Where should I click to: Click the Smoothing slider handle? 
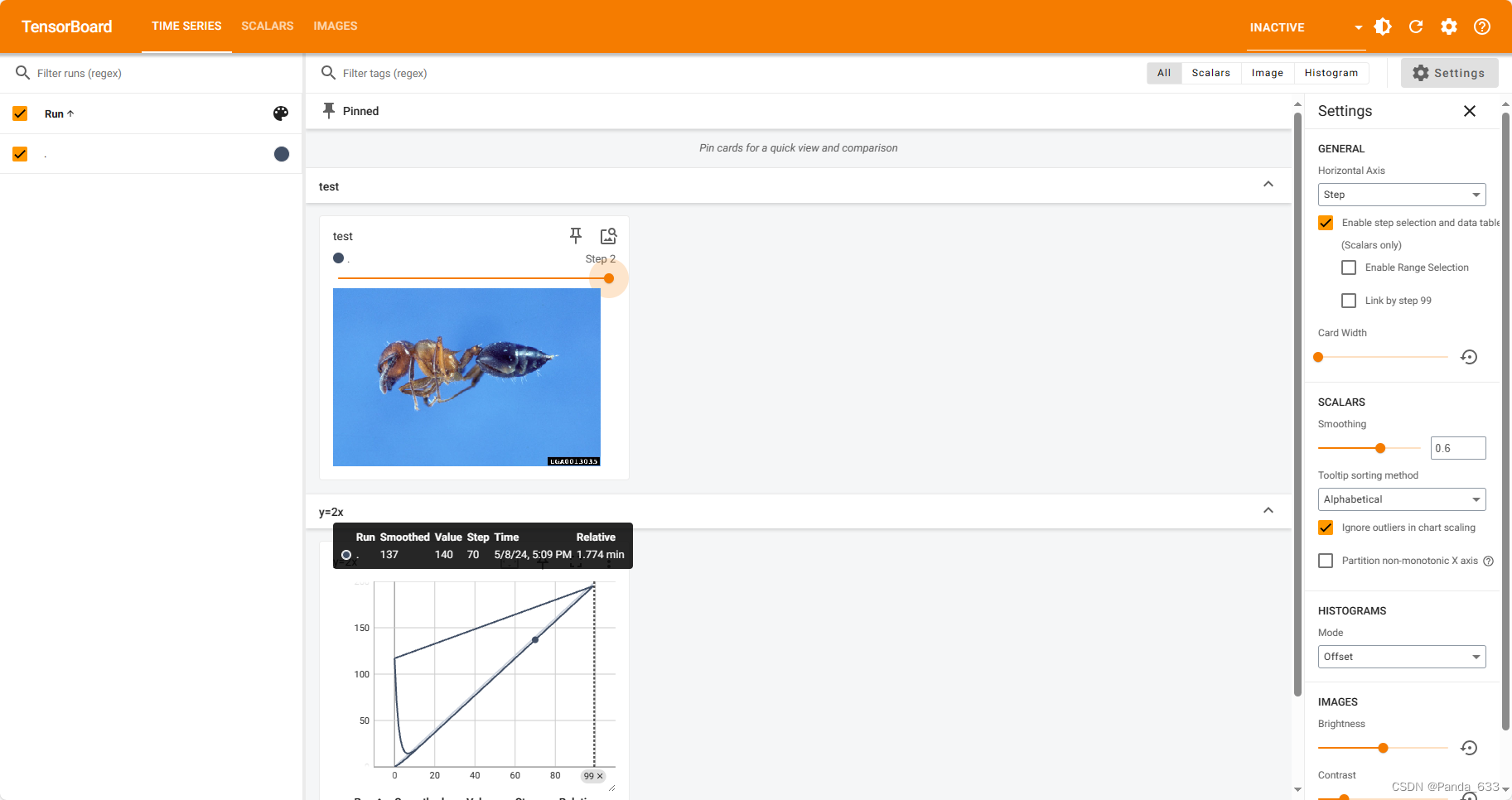pos(1380,448)
